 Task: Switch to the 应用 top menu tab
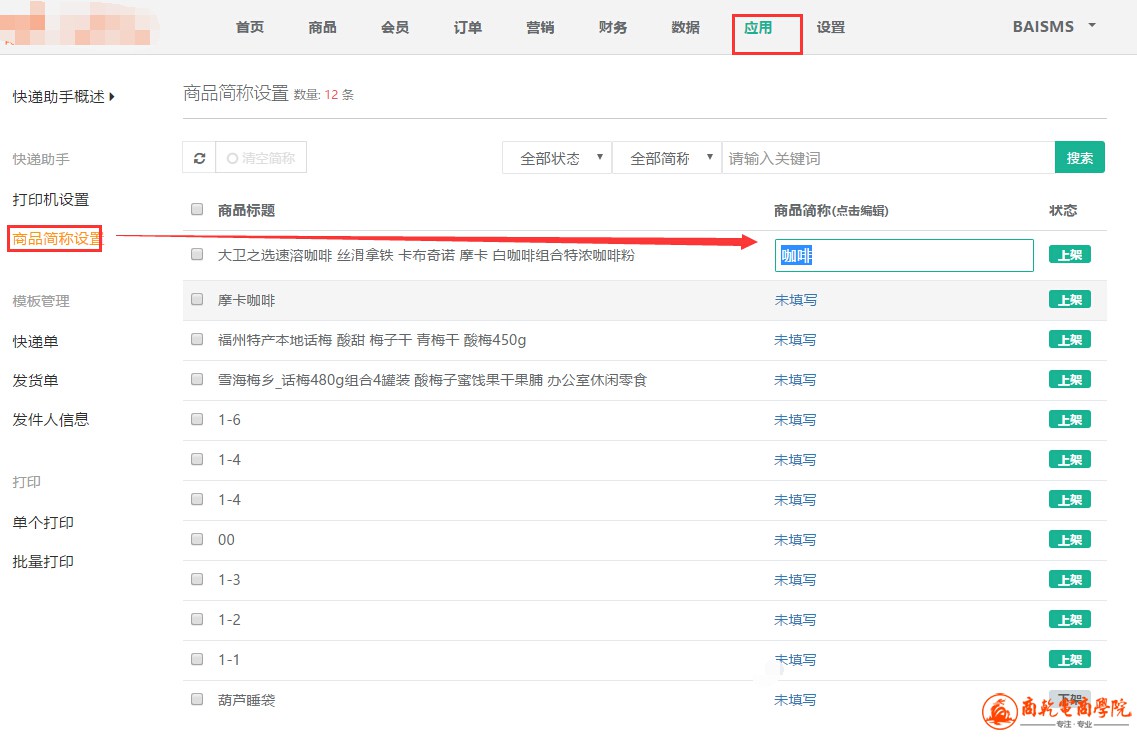(758, 28)
